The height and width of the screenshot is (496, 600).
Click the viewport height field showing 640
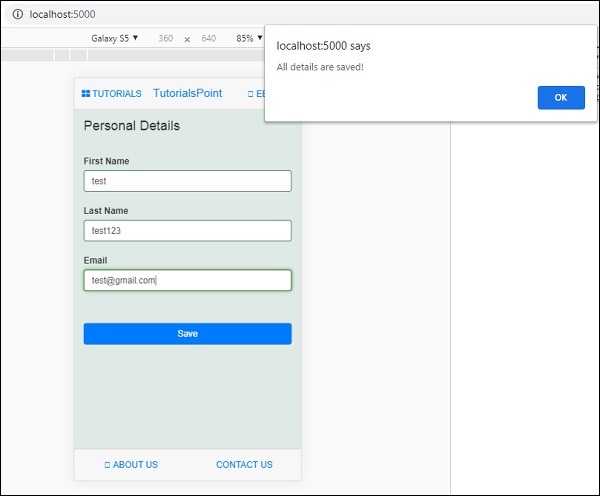208,38
